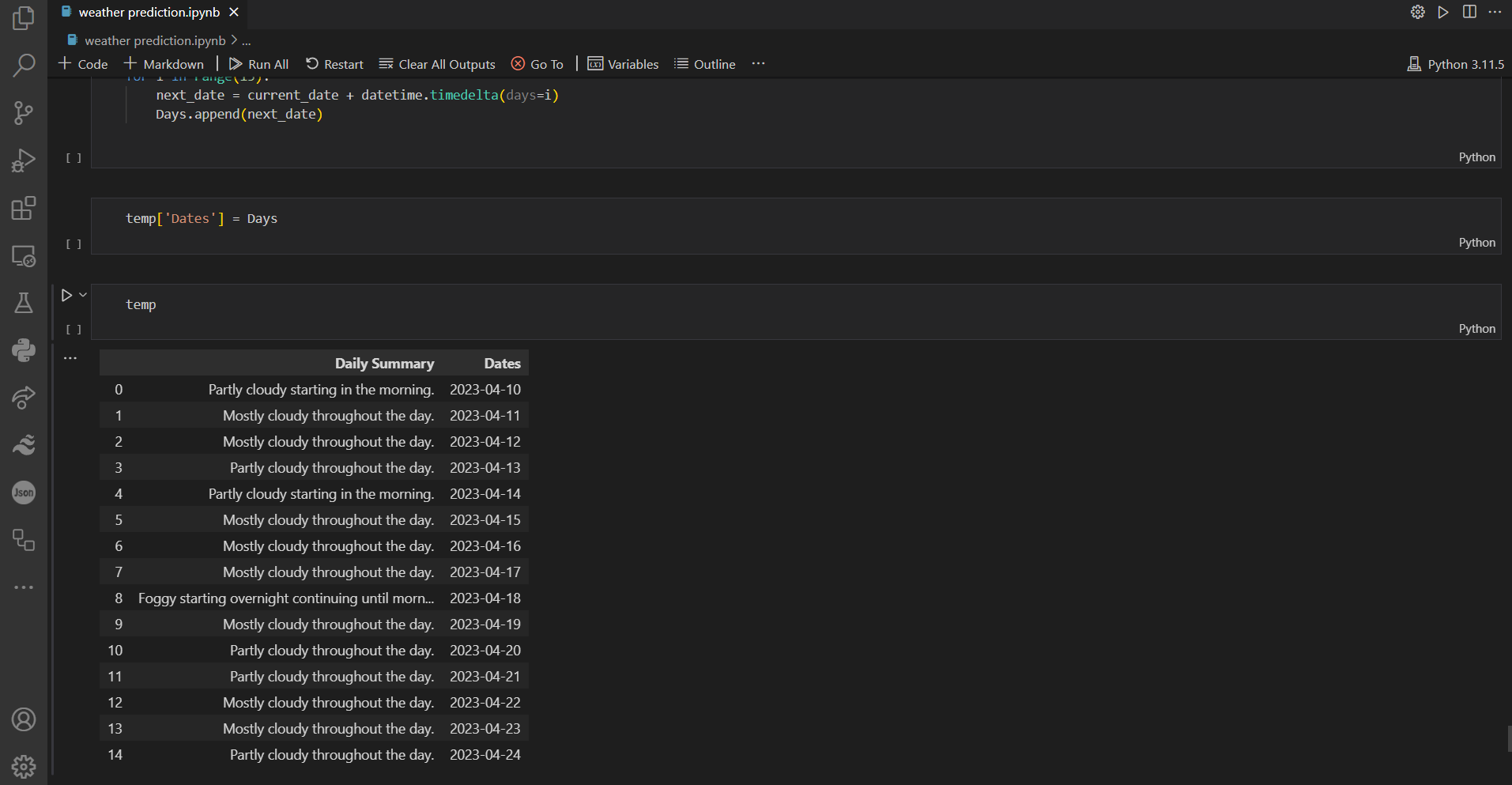The width and height of the screenshot is (1512, 785).
Task: Close the weather prediction.ipynb tab
Action: coord(234,12)
